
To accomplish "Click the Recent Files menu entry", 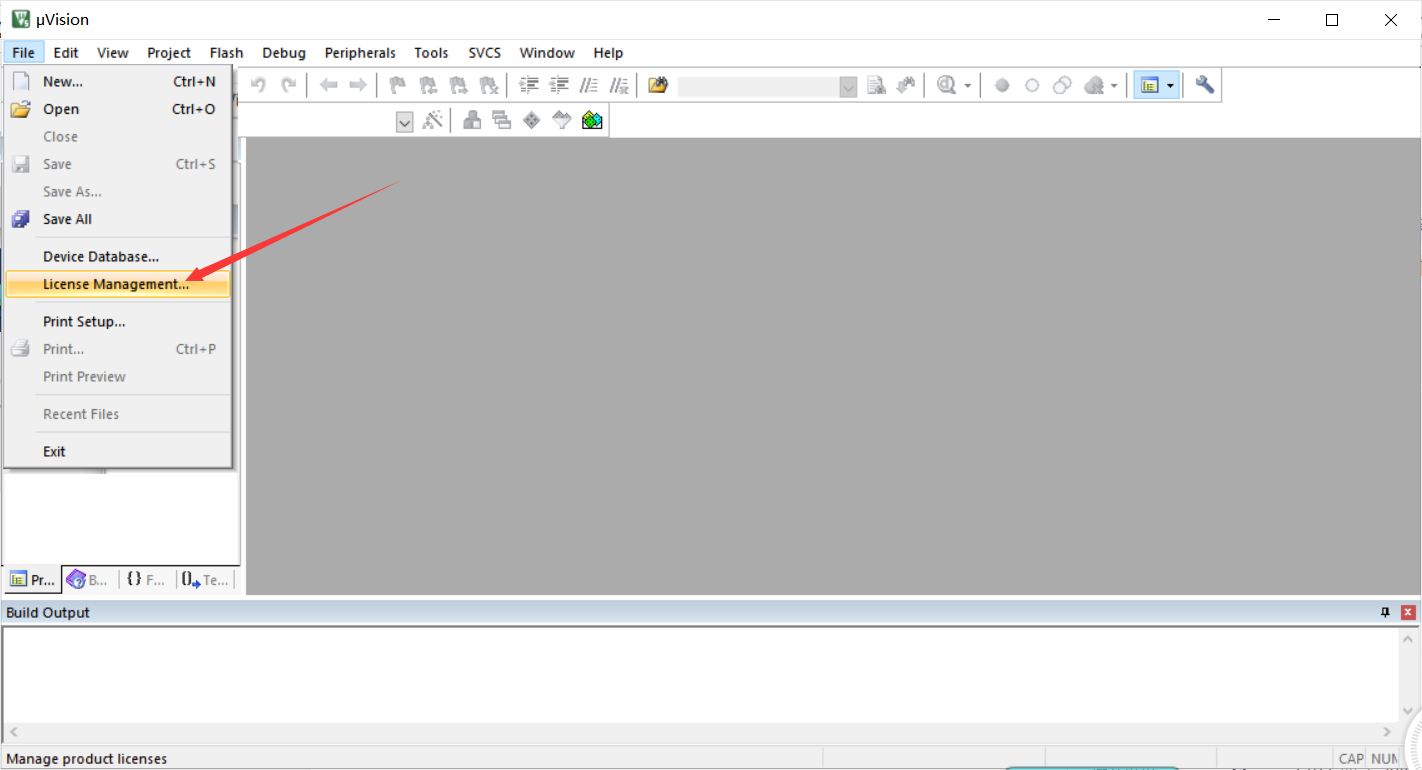I will tap(119, 414).
